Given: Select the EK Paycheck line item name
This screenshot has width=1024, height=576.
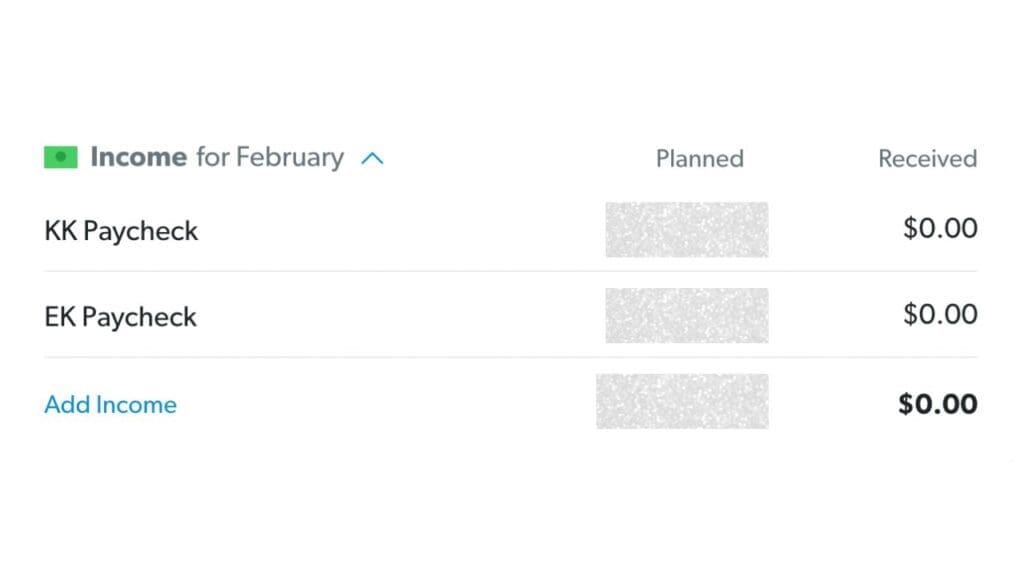Looking at the screenshot, I should (120, 317).
